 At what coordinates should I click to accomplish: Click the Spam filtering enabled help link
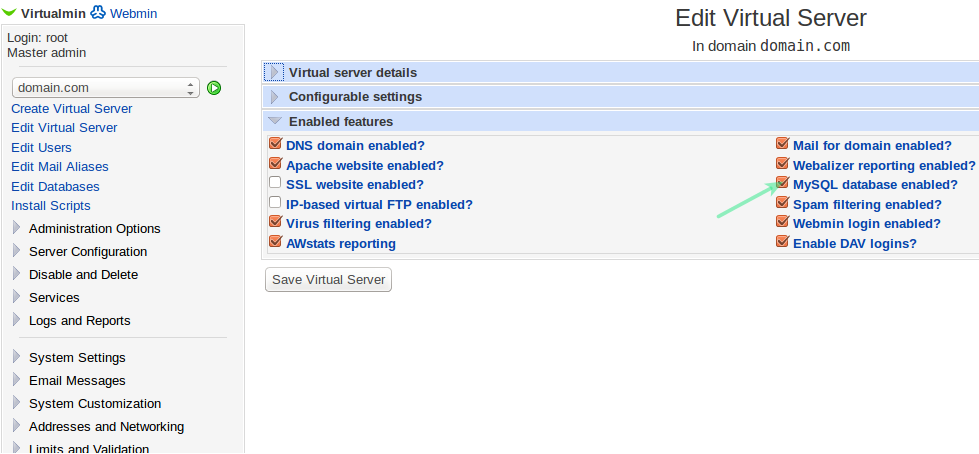point(867,204)
